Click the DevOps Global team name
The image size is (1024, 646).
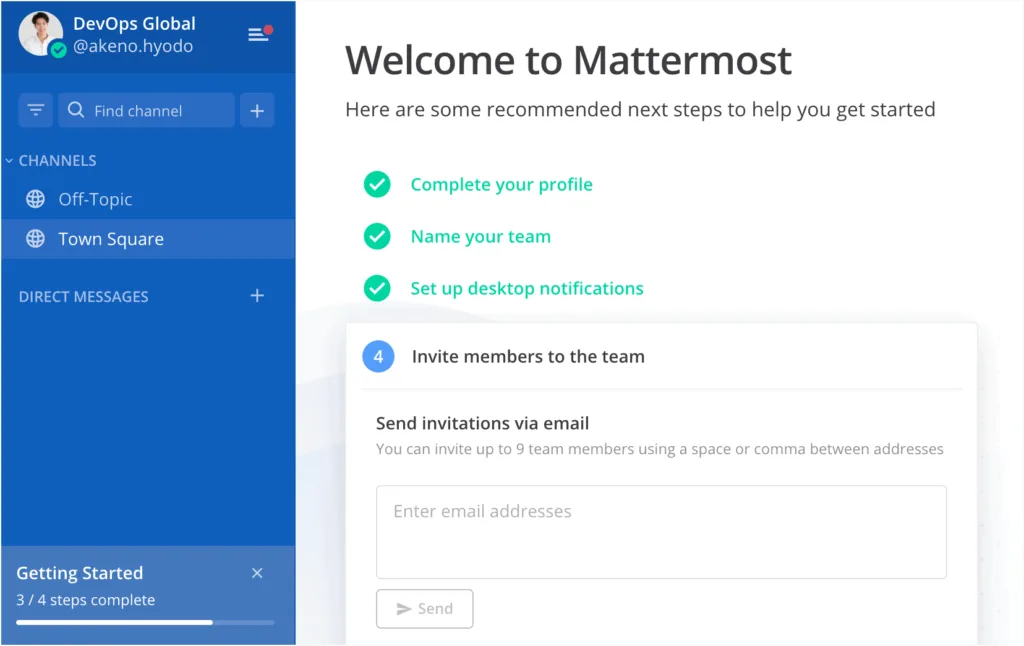pos(134,24)
